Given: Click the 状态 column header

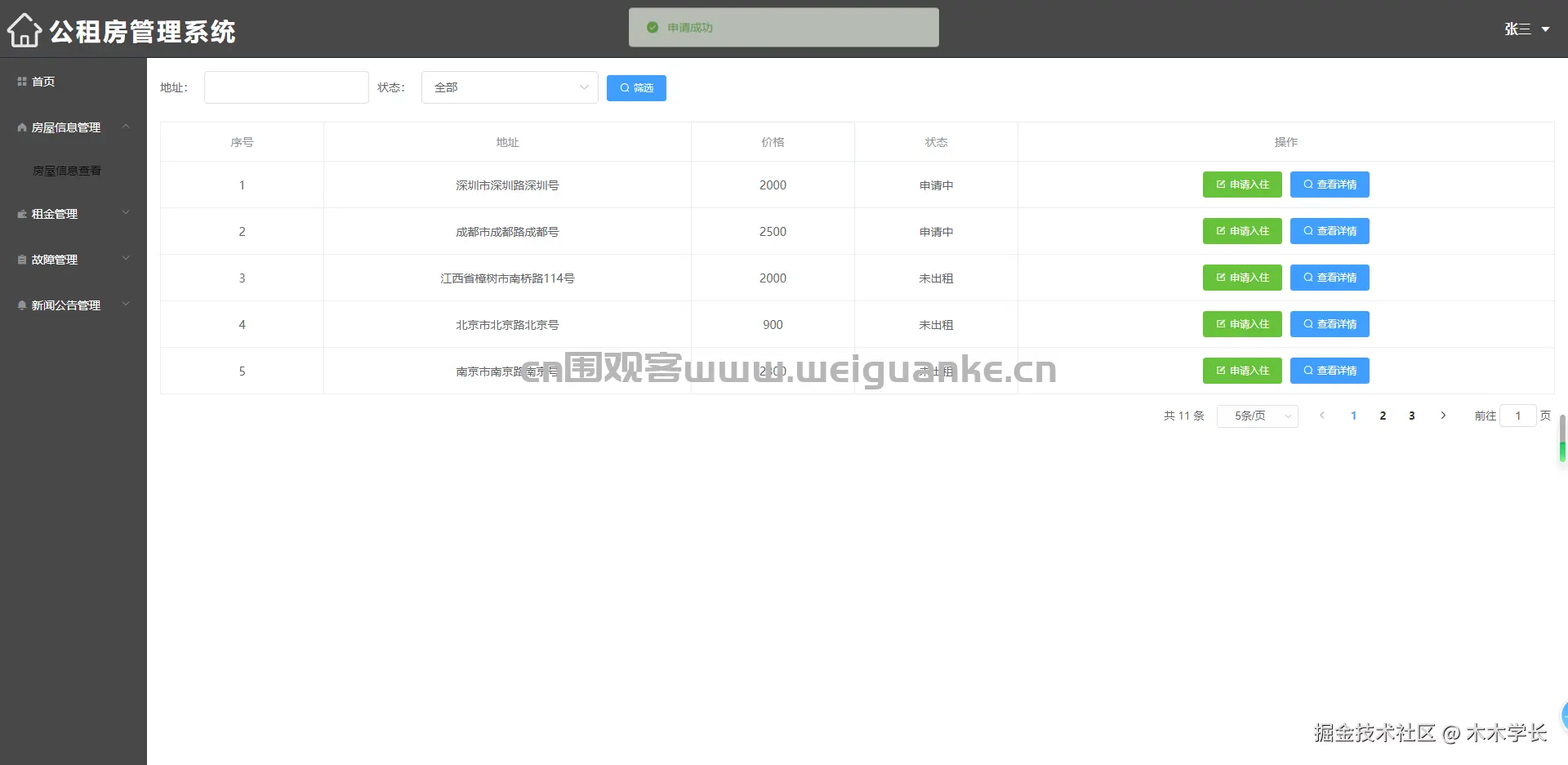Looking at the screenshot, I should click(x=936, y=142).
